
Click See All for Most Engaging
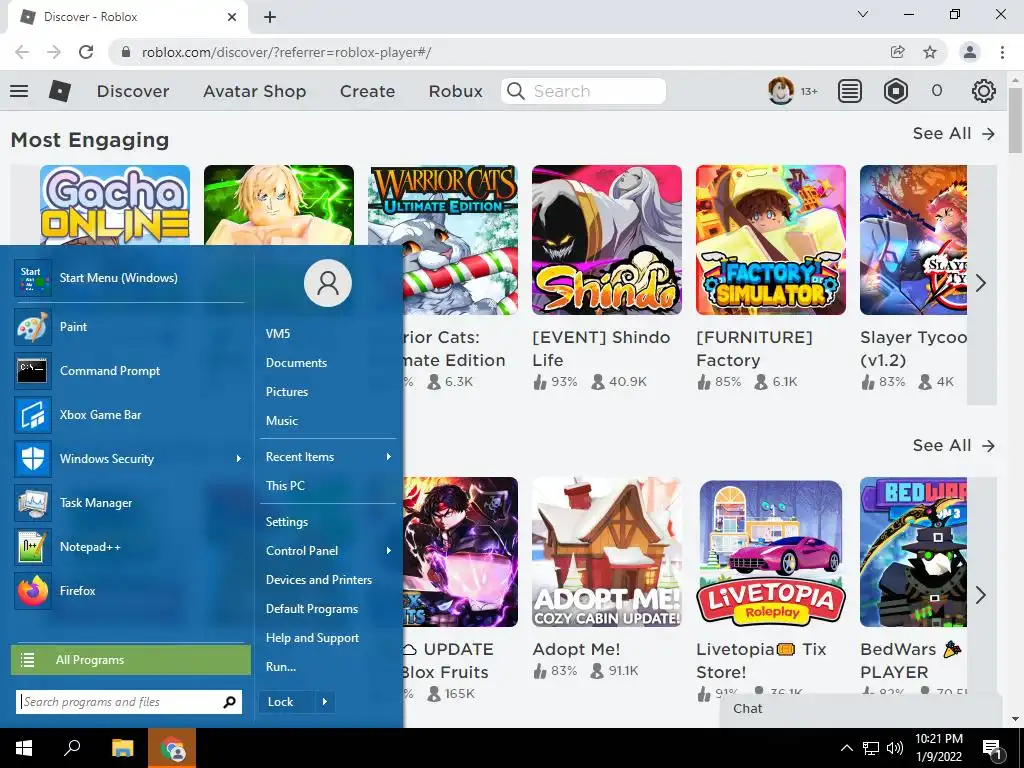pyautogui.click(x=954, y=133)
